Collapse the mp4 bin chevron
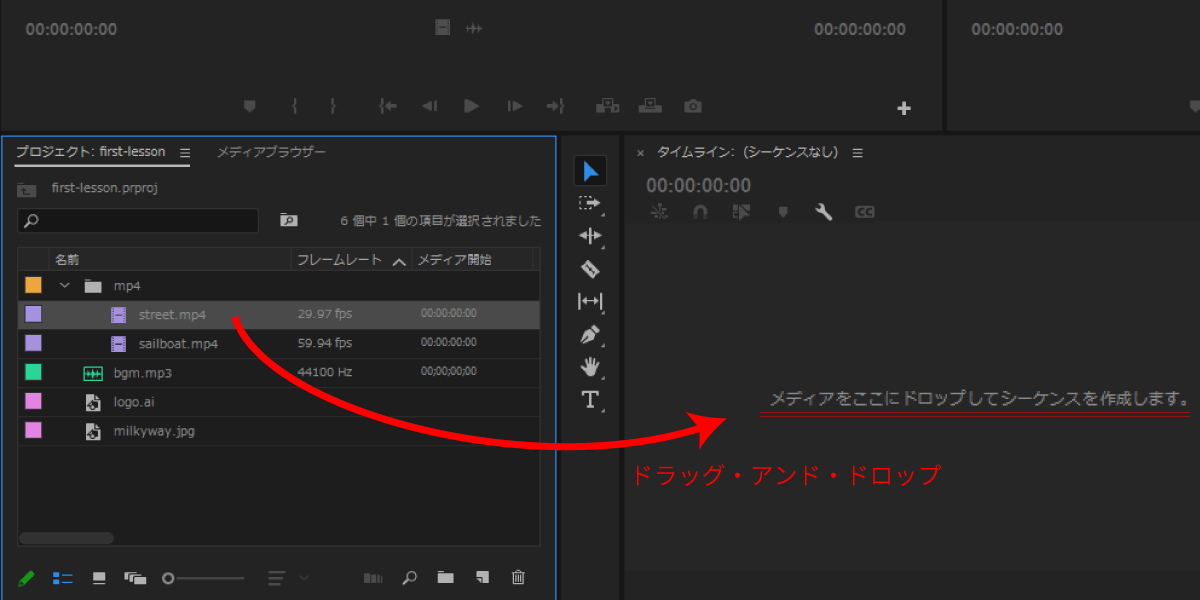1200x600 pixels. (65, 286)
